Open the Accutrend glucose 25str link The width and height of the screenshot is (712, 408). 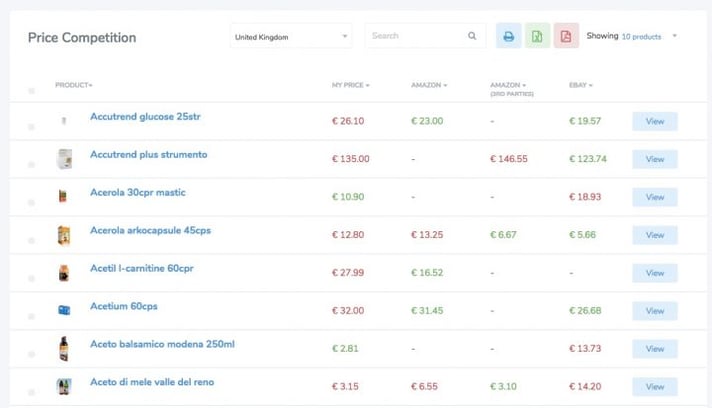click(x=145, y=117)
